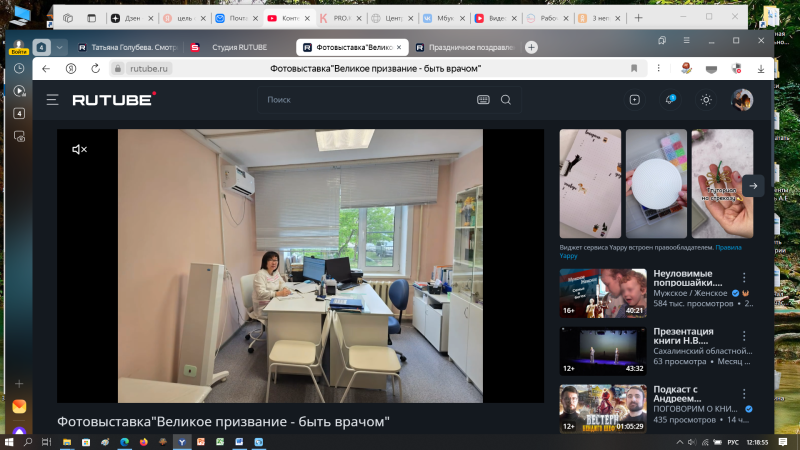Click the rutube.ru domain chip
The width and height of the screenshot is (800, 450).
point(148,69)
